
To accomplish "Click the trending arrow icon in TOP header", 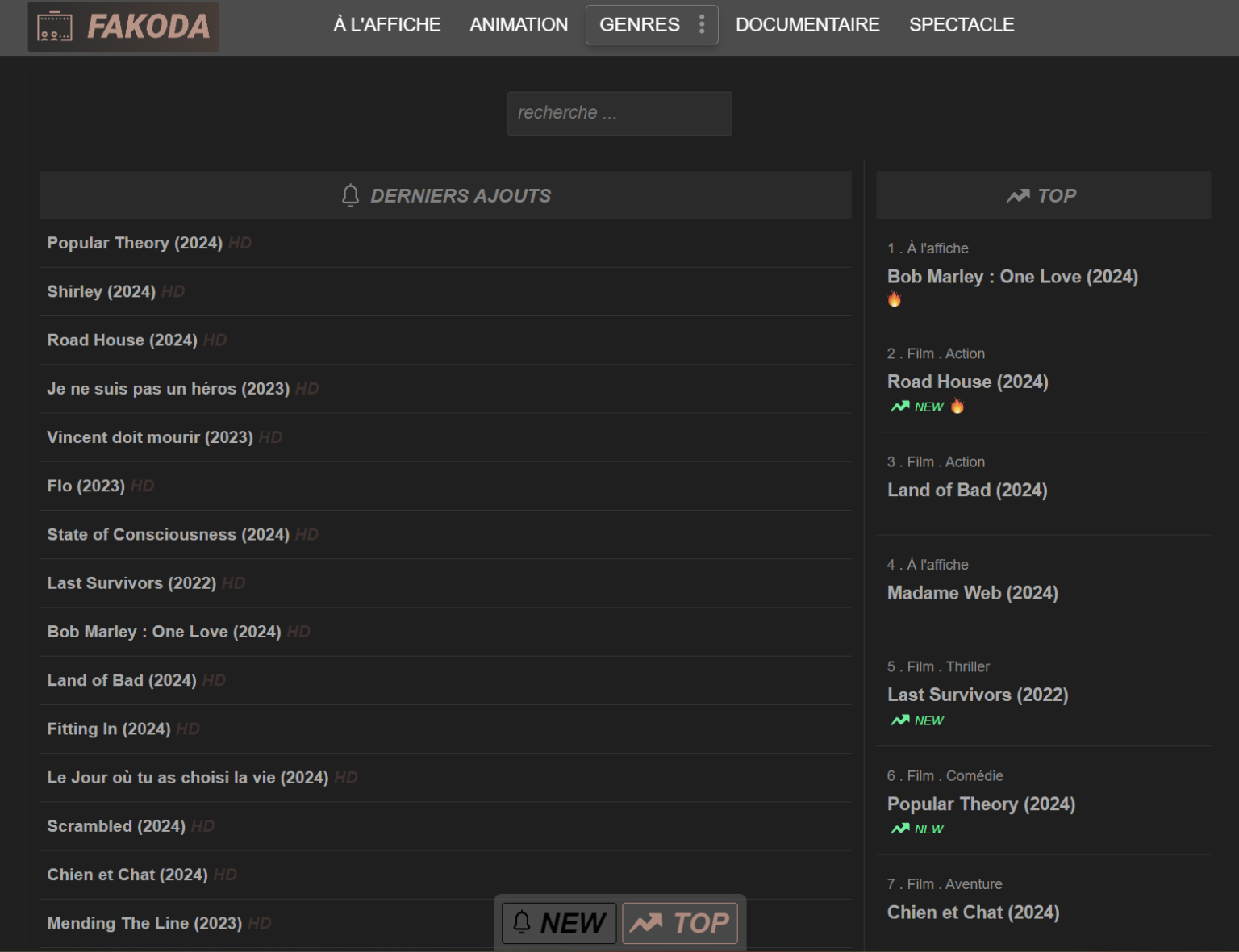I will pos(1018,194).
